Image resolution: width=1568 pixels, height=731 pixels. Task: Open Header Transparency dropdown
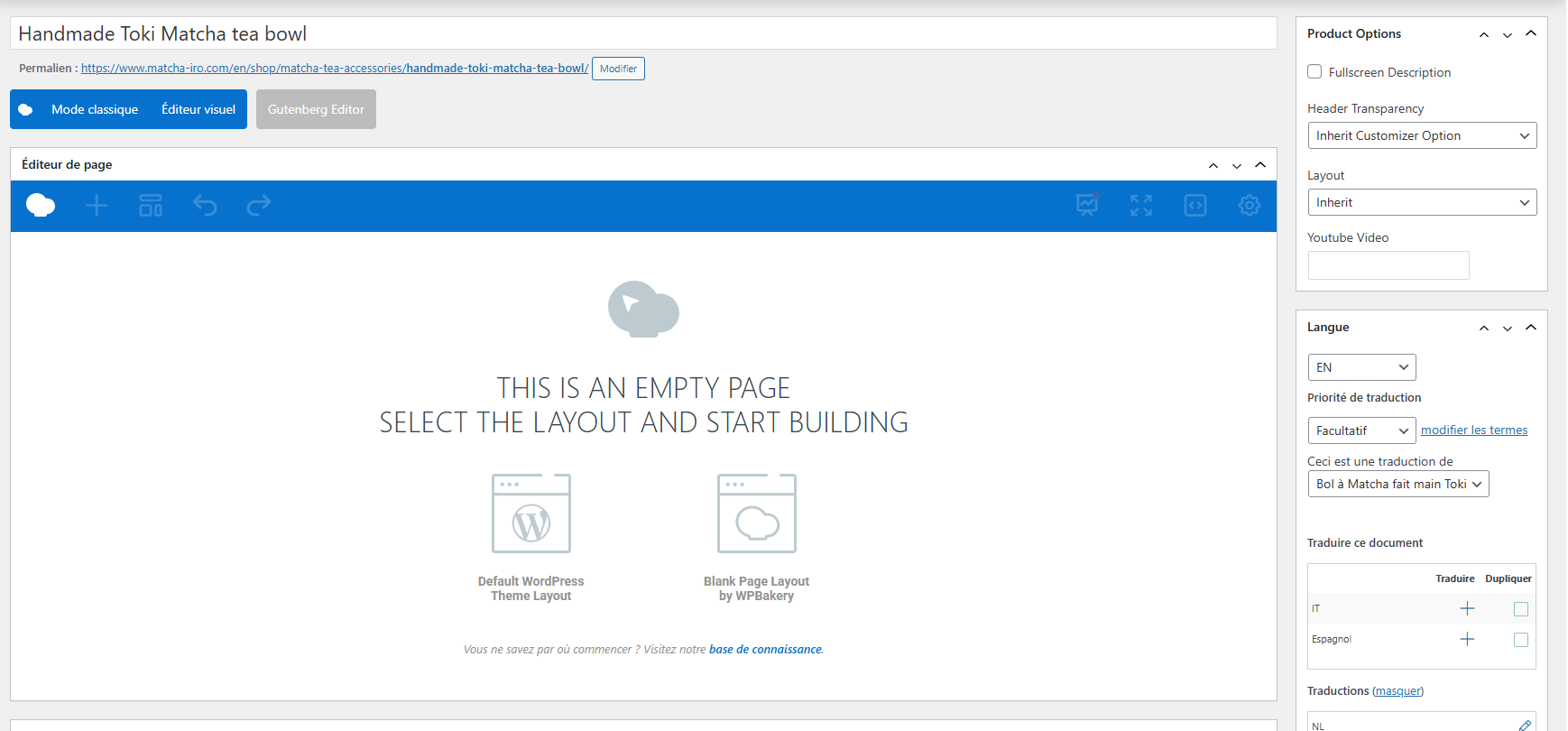1422,135
